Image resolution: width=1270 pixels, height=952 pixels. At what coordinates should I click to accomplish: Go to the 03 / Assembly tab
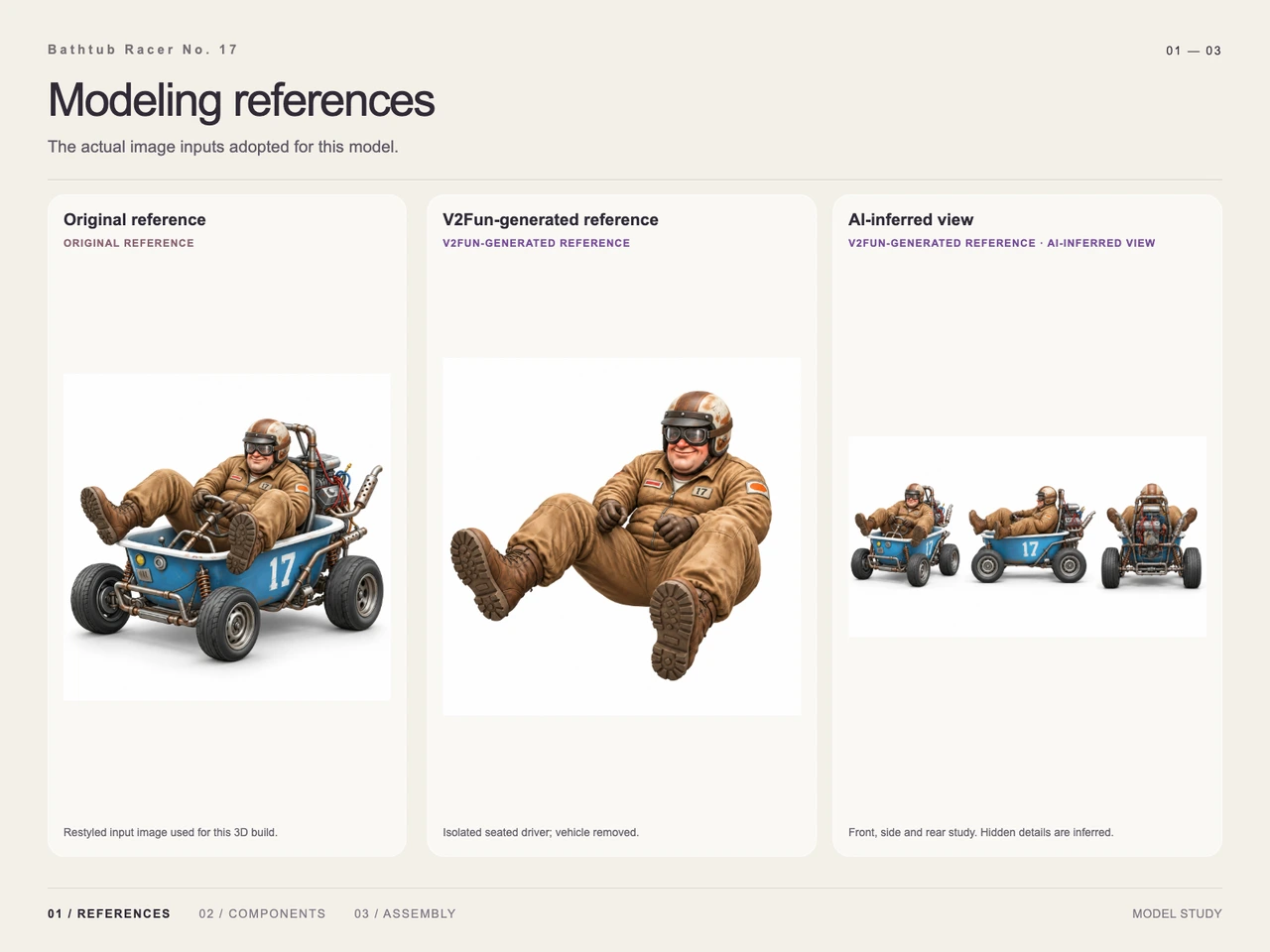click(405, 913)
